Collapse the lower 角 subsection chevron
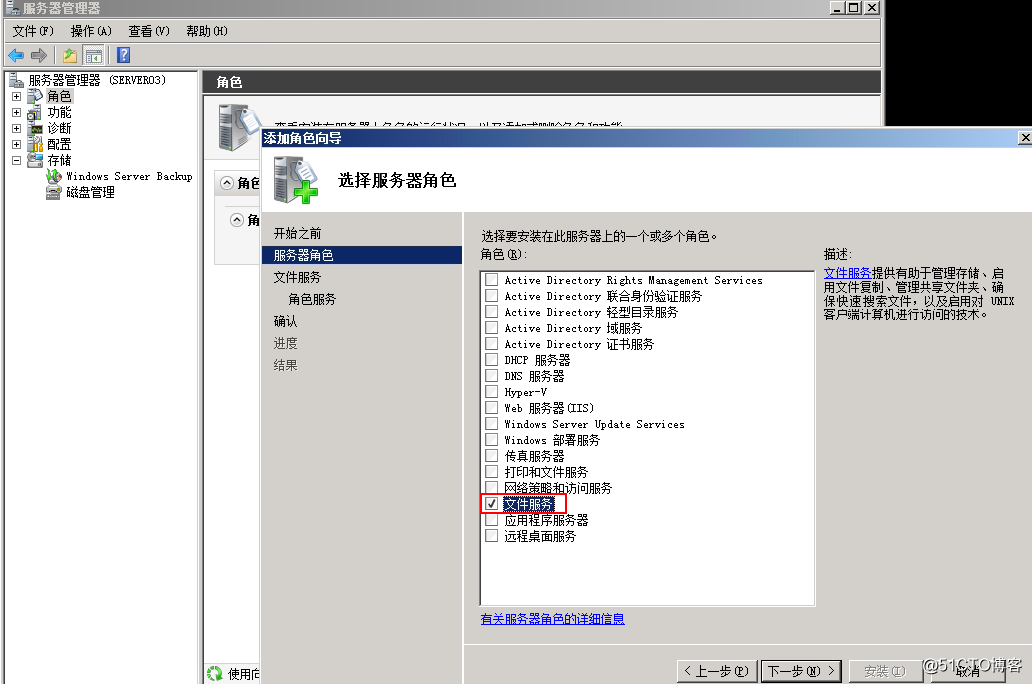 click(x=237, y=220)
